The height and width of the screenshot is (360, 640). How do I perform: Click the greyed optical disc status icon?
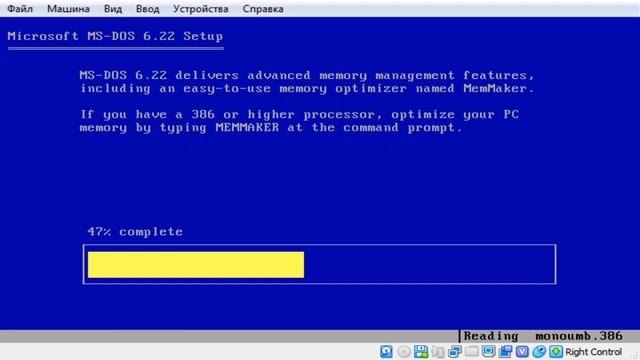(x=404, y=351)
